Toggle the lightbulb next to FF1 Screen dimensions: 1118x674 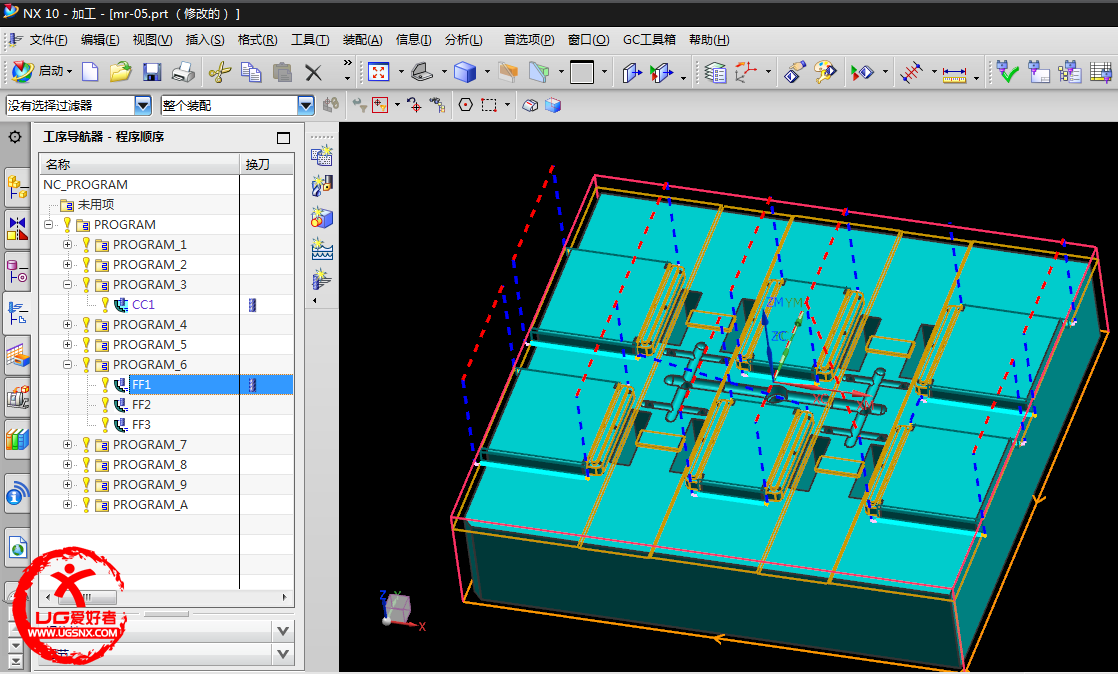[x=105, y=384]
